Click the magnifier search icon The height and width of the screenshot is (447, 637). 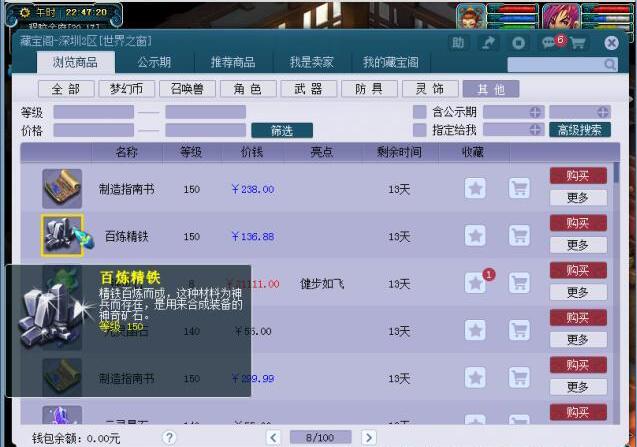610,64
